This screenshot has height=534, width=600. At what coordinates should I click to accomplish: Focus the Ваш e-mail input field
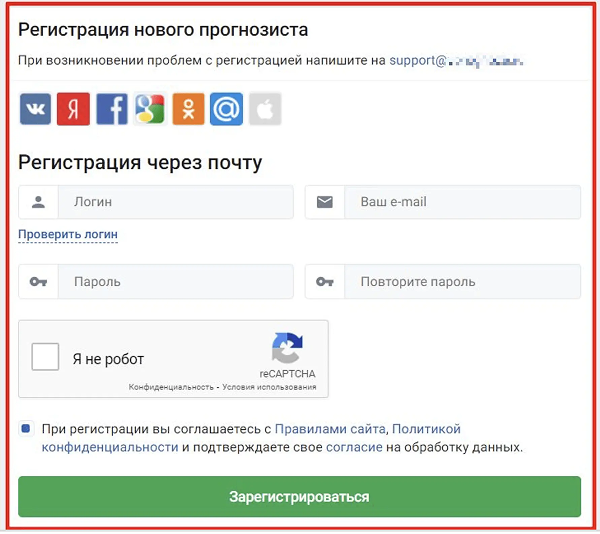click(463, 202)
